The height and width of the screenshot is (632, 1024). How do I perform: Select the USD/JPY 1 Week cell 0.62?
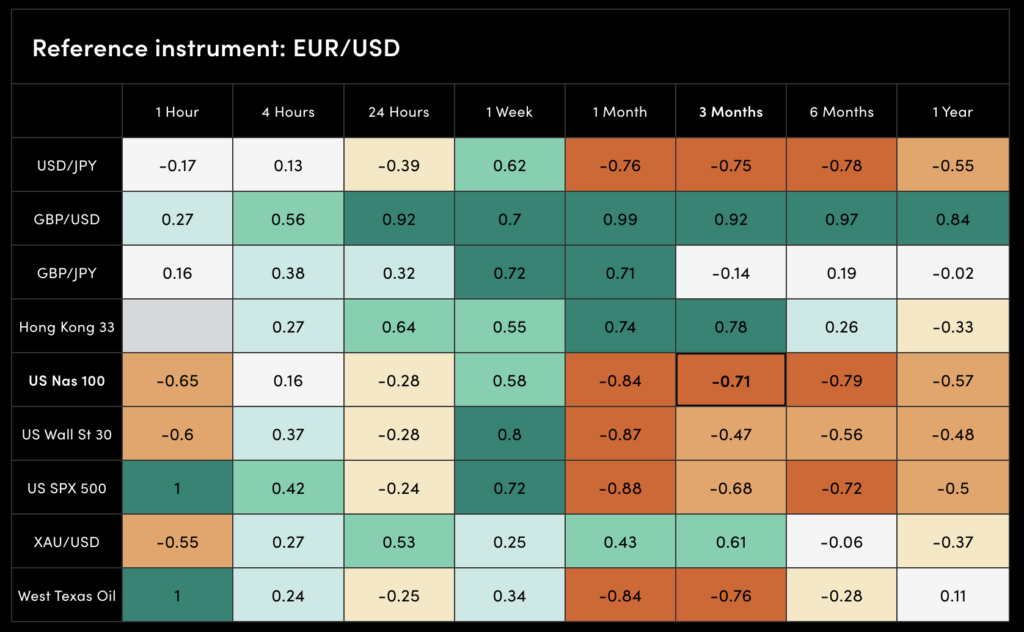[x=509, y=166]
